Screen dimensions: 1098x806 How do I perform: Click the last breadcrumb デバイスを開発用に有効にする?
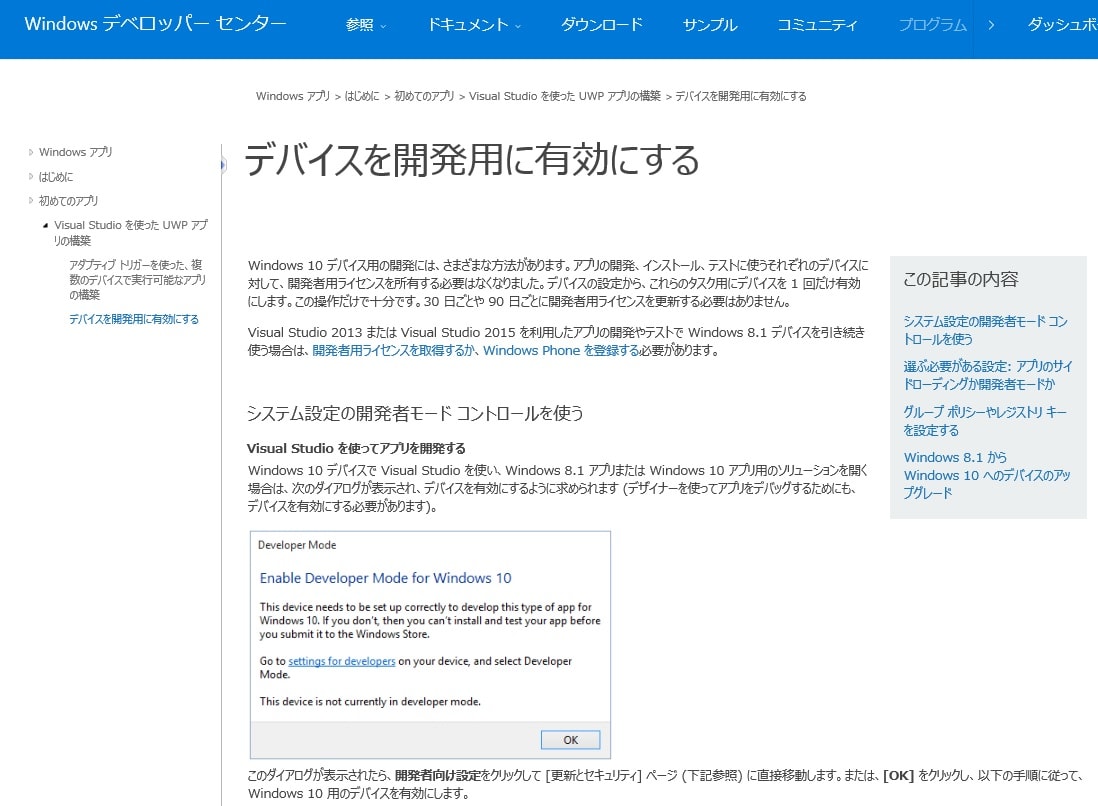pyautogui.click(x=741, y=96)
